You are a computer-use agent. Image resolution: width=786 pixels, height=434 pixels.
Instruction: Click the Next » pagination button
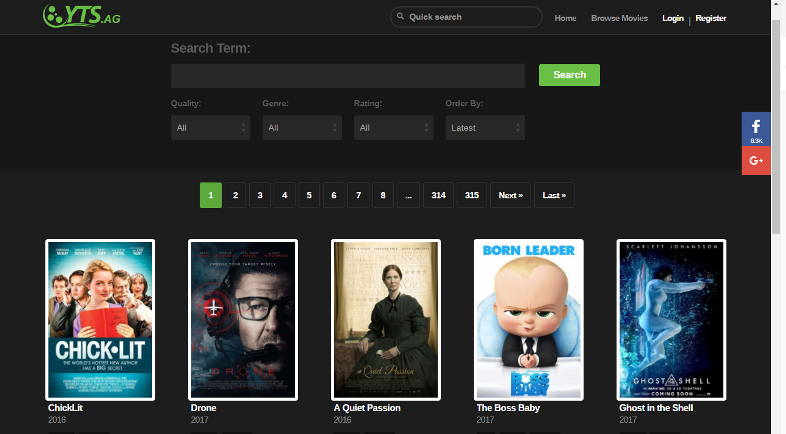click(510, 195)
